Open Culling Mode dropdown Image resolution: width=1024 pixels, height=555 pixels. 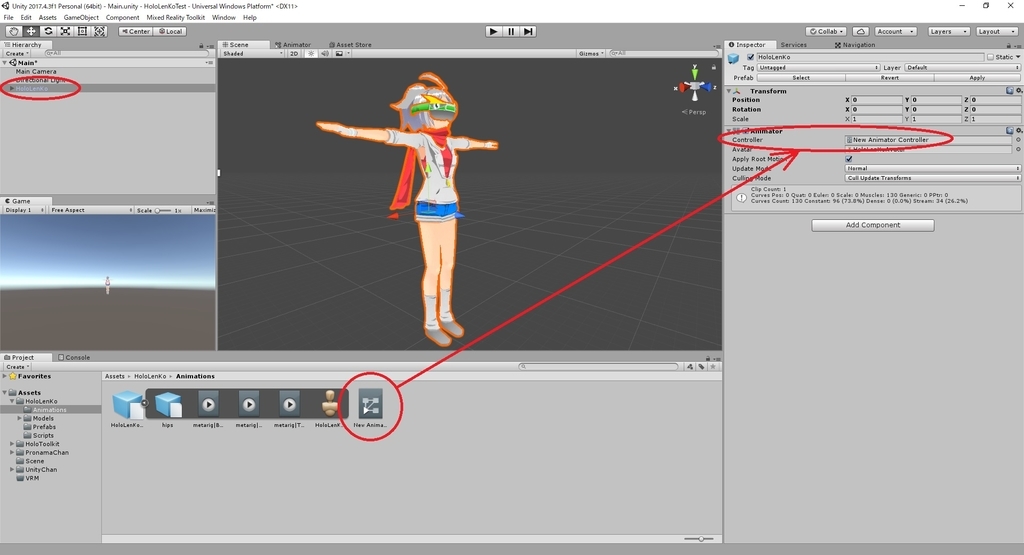tap(933, 178)
